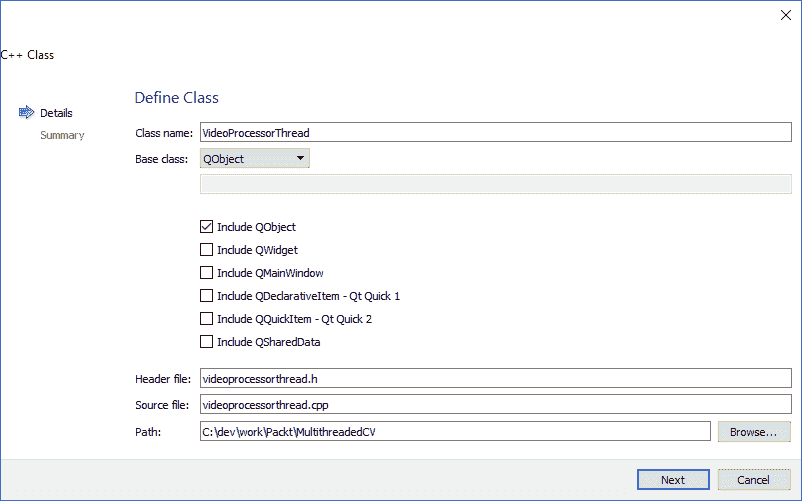Click the Class name text field
This screenshot has height=501, width=802.
point(495,132)
